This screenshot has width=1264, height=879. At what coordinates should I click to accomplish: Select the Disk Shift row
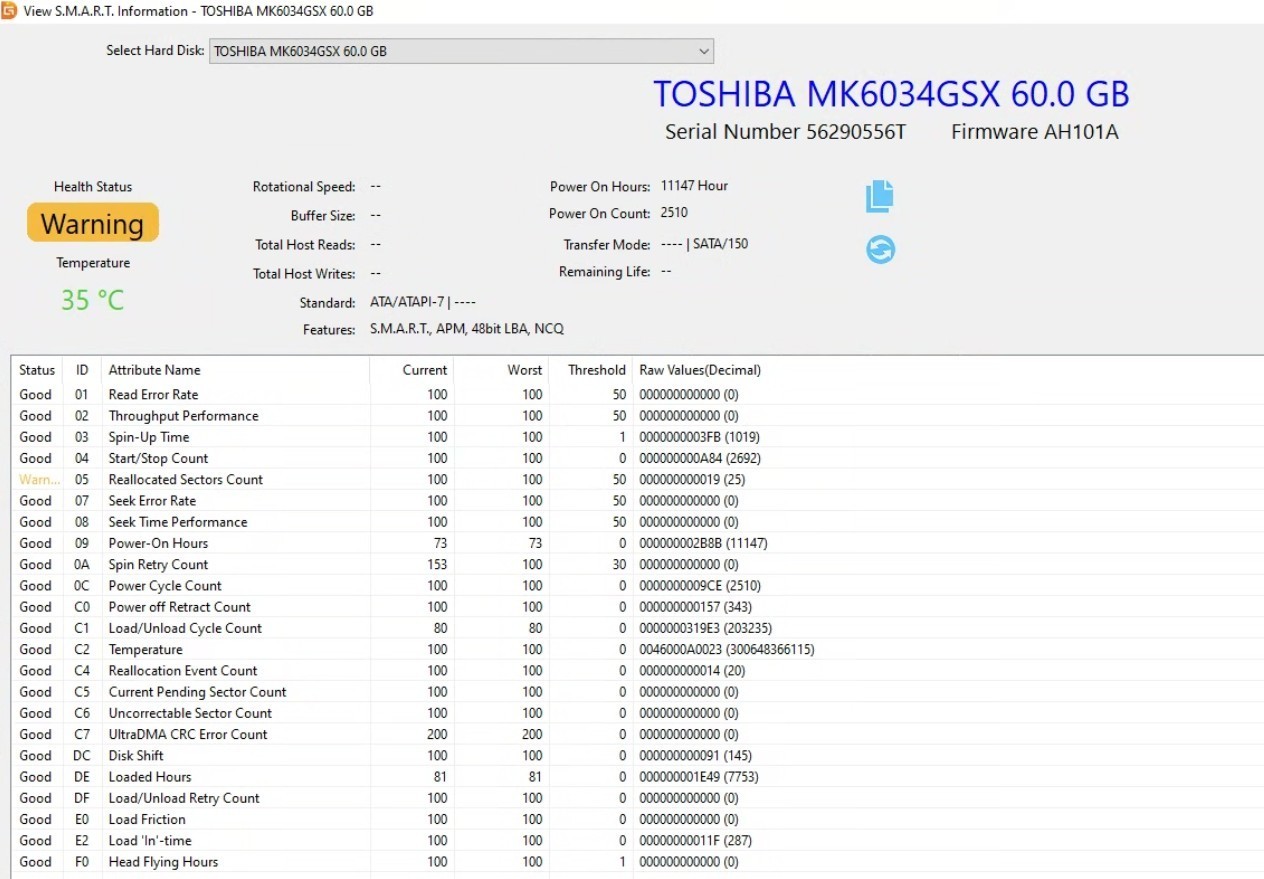coord(638,756)
